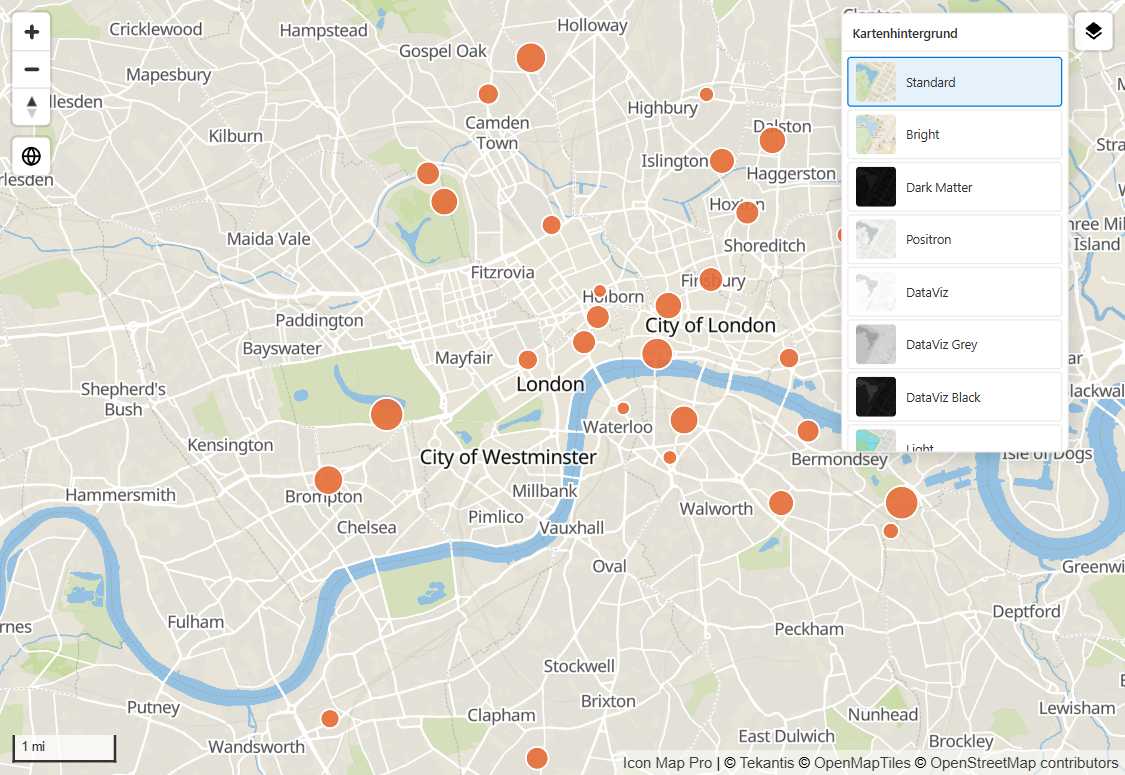The width and height of the screenshot is (1125, 775).
Task: Select the Standard map background
Action: point(954,82)
